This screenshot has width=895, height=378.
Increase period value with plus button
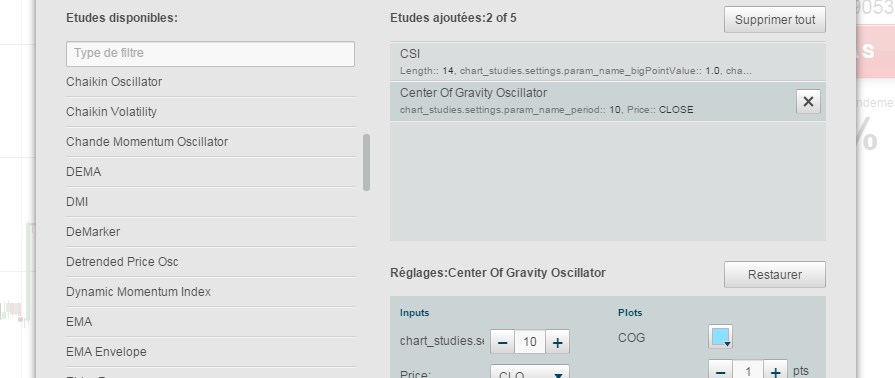[x=558, y=342]
